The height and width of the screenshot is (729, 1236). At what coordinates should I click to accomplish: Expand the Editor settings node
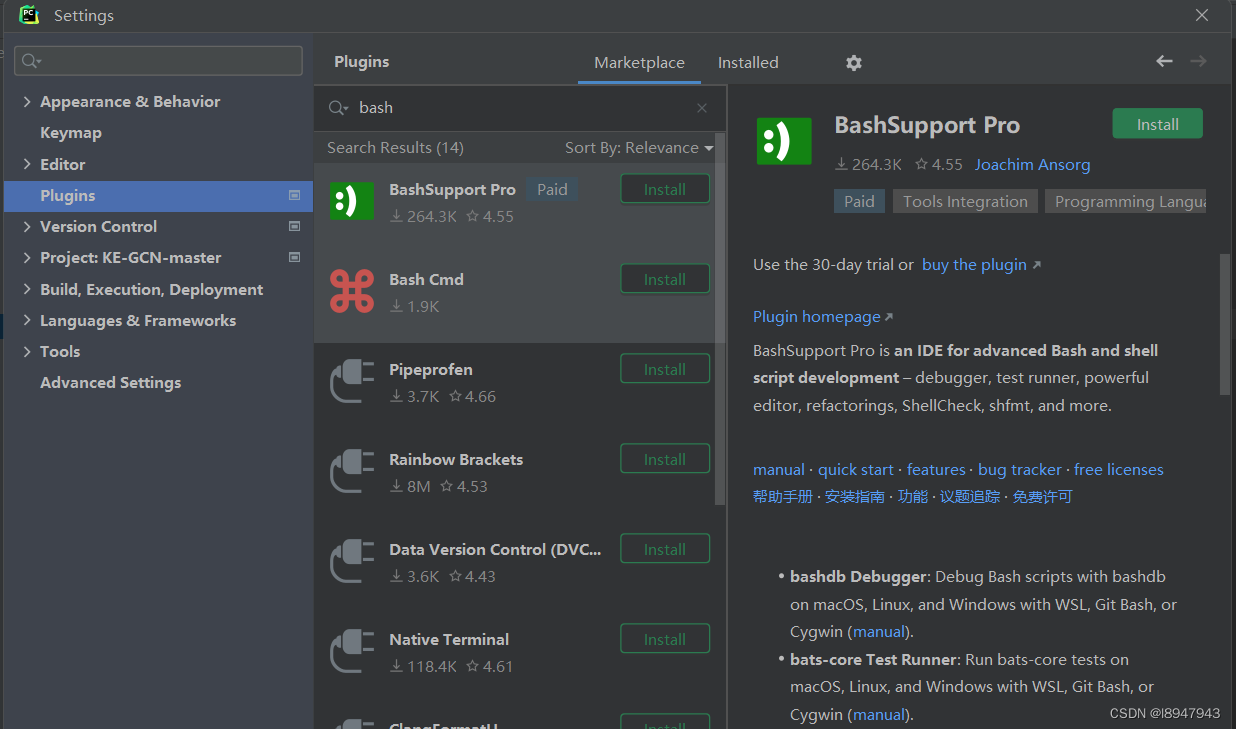(27, 164)
